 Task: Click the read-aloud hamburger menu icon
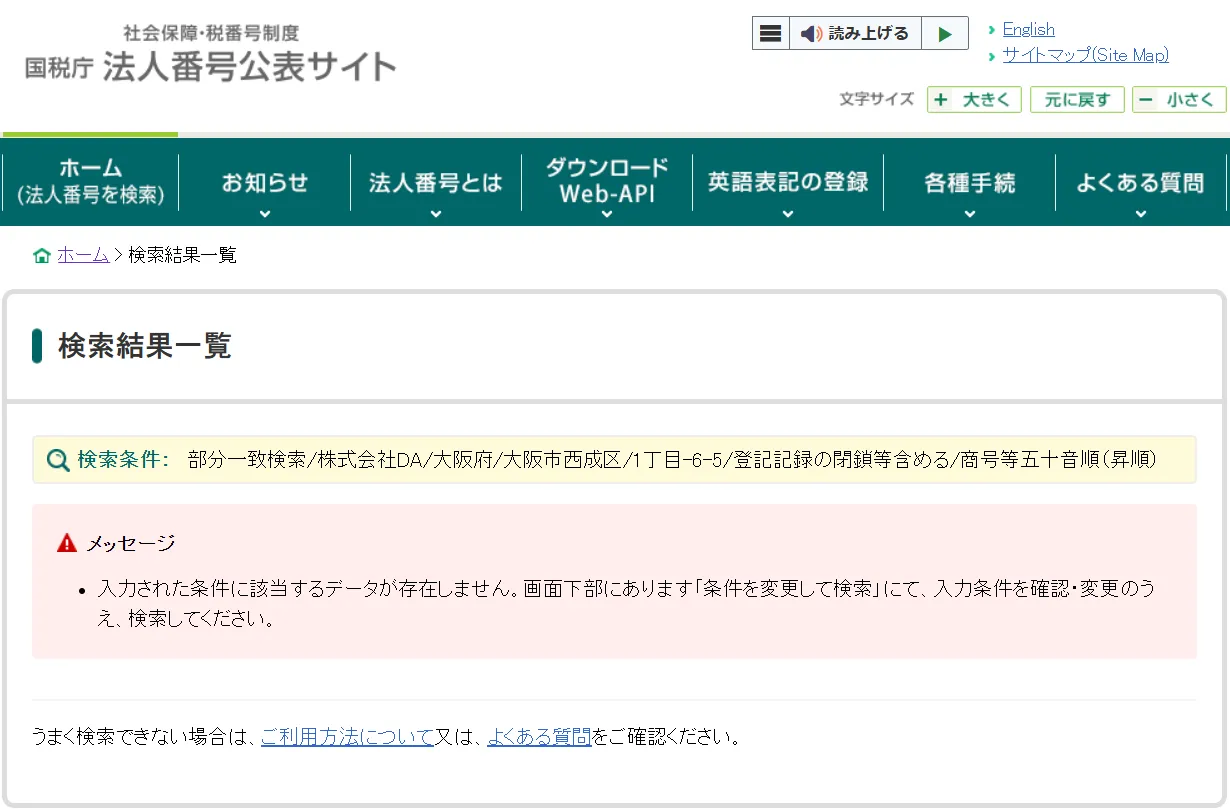pyautogui.click(x=770, y=33)
